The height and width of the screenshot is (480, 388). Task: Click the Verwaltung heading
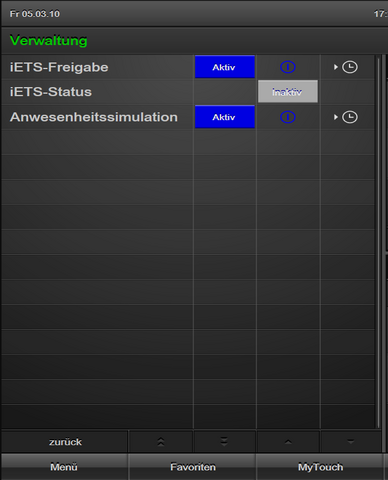(x=49, y=41)
